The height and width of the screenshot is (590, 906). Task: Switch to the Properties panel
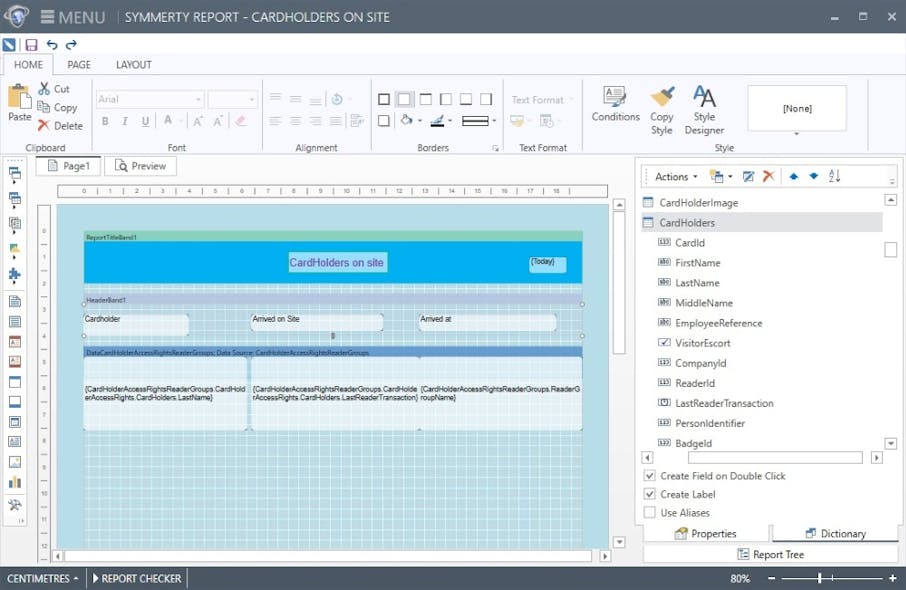coord(712,533)
